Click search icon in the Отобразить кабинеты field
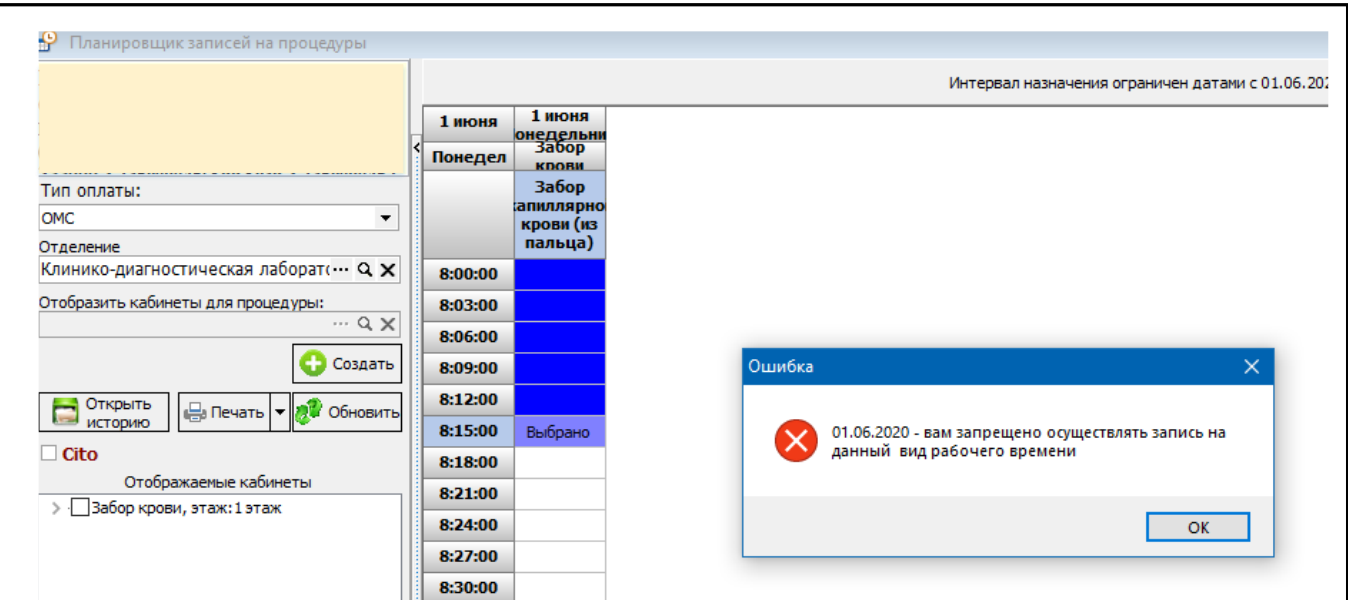The width and height of the screenshot is (1348, 600). (365, 324)
